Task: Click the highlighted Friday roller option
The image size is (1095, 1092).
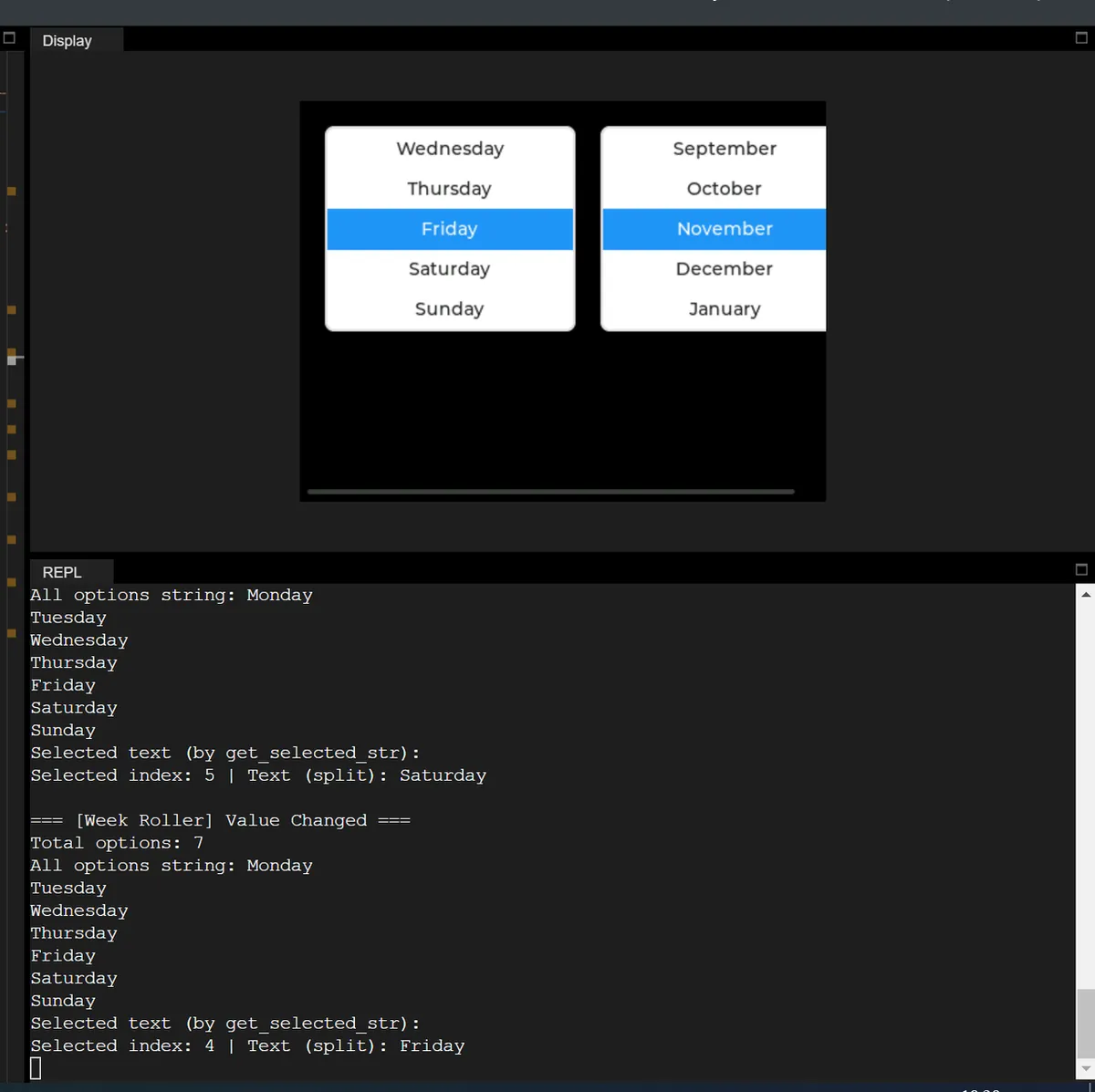Action: point(450,229)
